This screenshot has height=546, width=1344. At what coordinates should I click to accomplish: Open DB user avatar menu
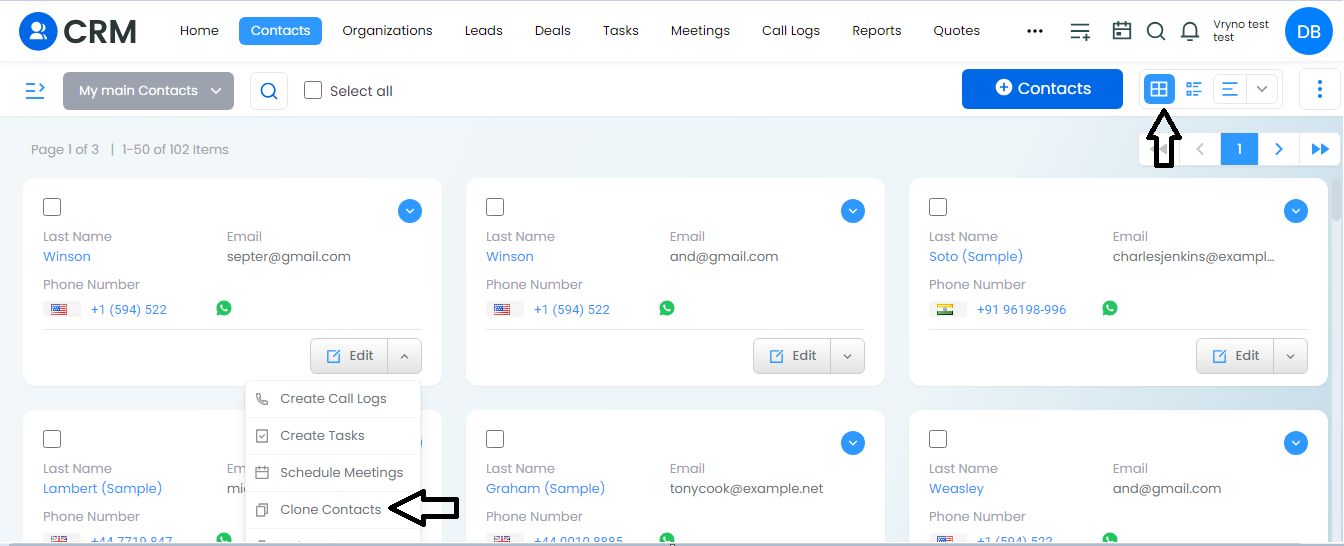[1309, 32]
